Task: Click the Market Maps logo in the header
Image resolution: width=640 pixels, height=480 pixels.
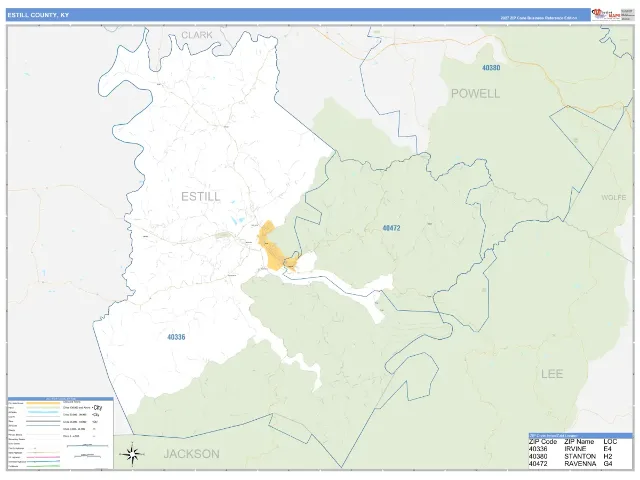Action: tap(606, 14)
